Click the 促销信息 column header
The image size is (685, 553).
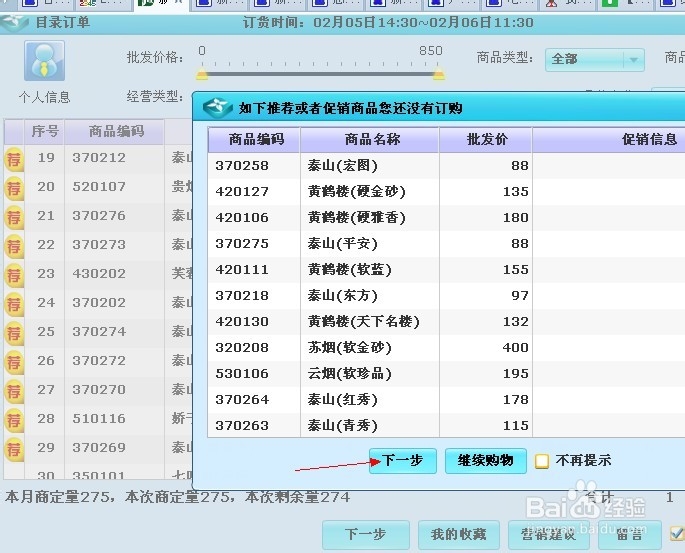point(649,140)
